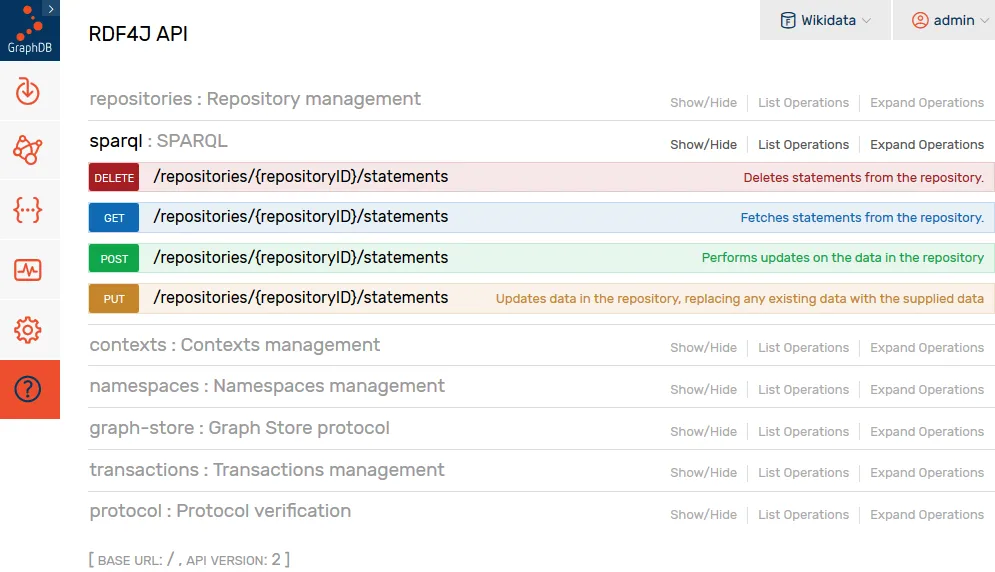Toggle Show/Hide for the contexts section
Viewport: 995px width, 572px height.
click(x=703, y=348)
